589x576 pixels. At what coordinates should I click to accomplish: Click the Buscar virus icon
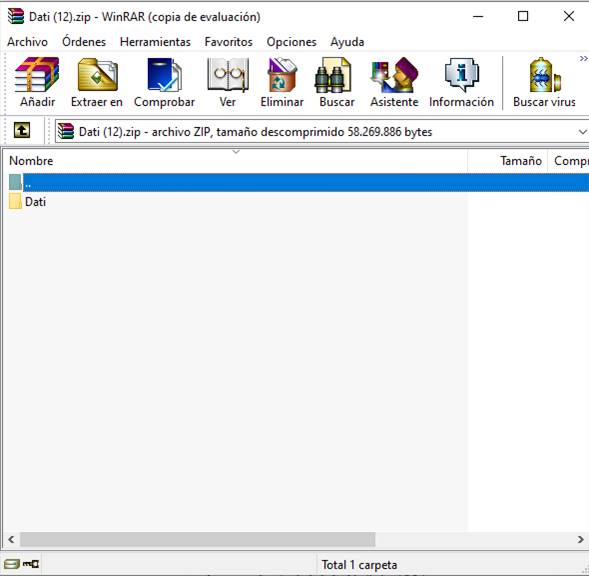(545, 75)
